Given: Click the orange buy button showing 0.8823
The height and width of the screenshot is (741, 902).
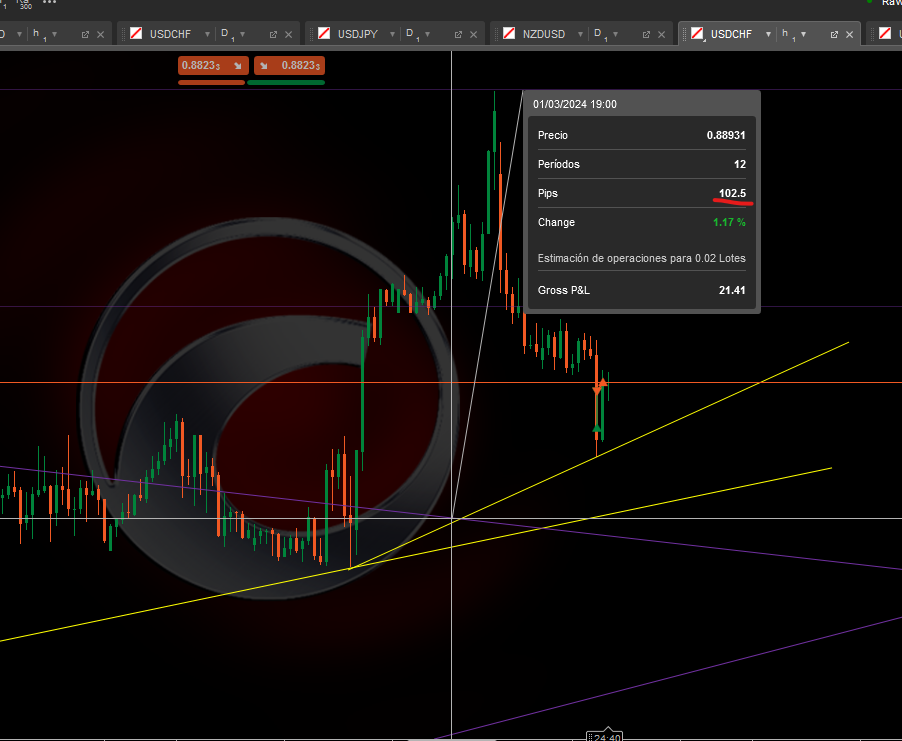Looking at the screenshot, I should pyautogui.click(x=289, y=66).
